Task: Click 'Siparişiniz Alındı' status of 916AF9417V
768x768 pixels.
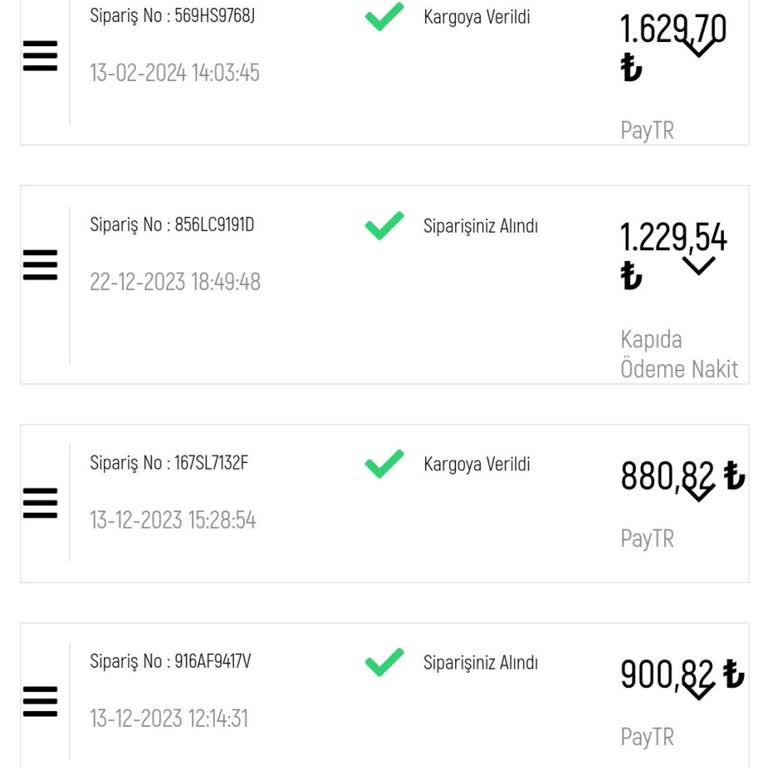Action: [x=481, y=662]
